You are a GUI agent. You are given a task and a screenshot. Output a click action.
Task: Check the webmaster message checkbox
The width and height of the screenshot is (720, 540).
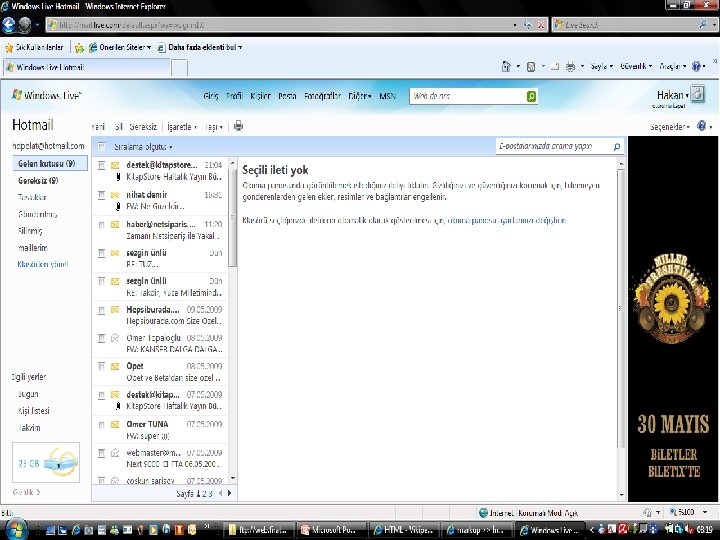(101, 453)
